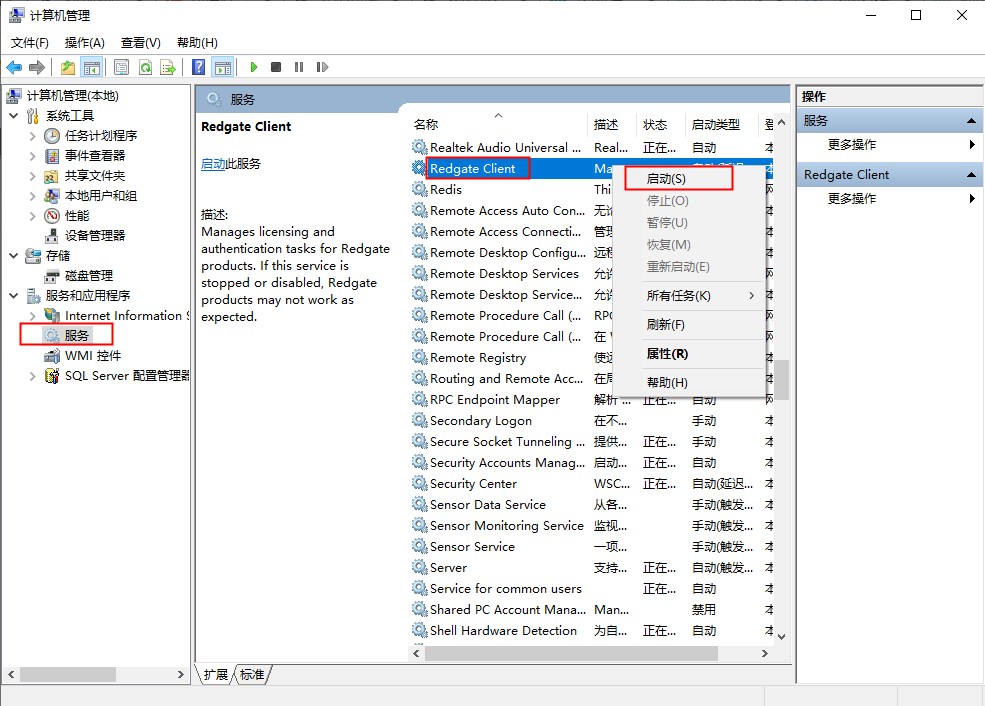Select the Security Center service row
Viewport: 985px width, 706px height.
point(590,484)
